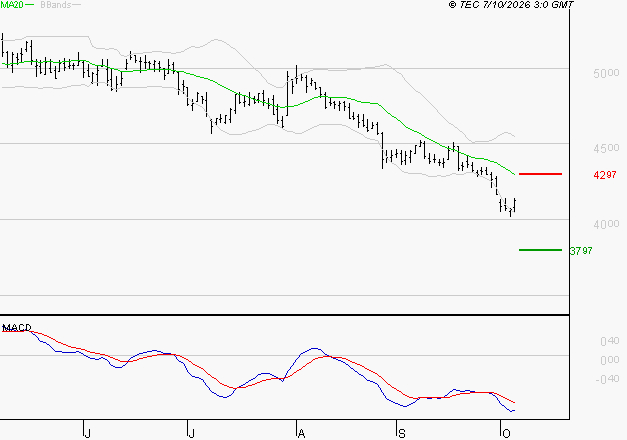Click the 000 MACD axis label
The image size is (627, 440).
(x=610, y=360)
